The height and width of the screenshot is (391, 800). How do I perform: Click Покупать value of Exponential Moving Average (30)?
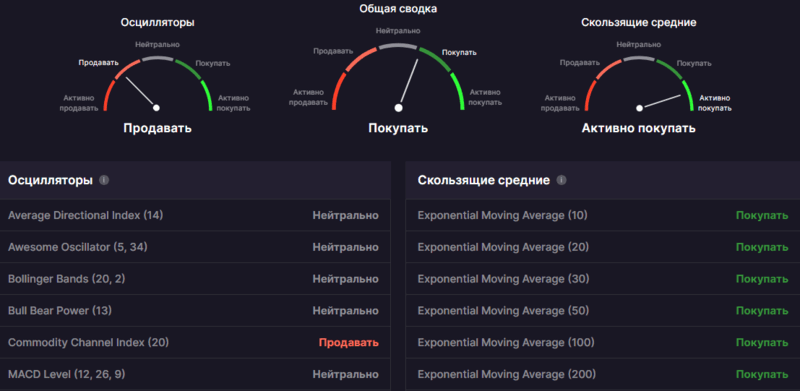[762, 279]
